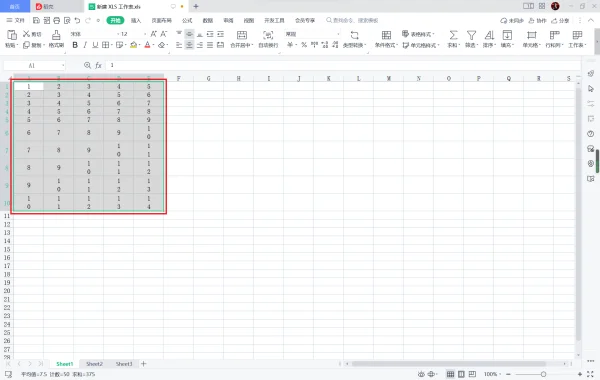The image size is (600, 380).
Task: Open the table style dropdown
Action: (418, 34)
